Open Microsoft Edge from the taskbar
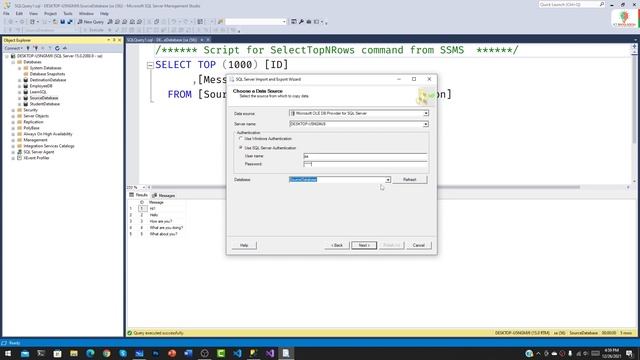 90,353
